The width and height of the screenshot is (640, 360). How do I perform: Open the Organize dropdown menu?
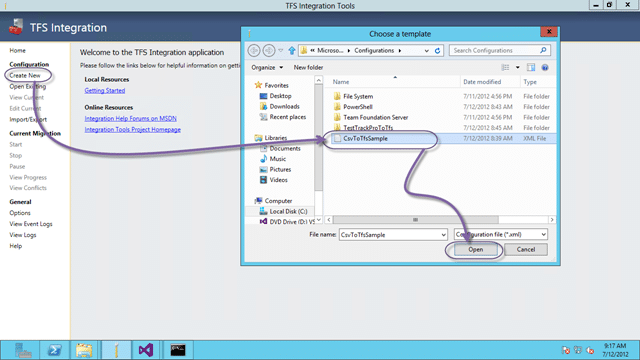point(267,67)
